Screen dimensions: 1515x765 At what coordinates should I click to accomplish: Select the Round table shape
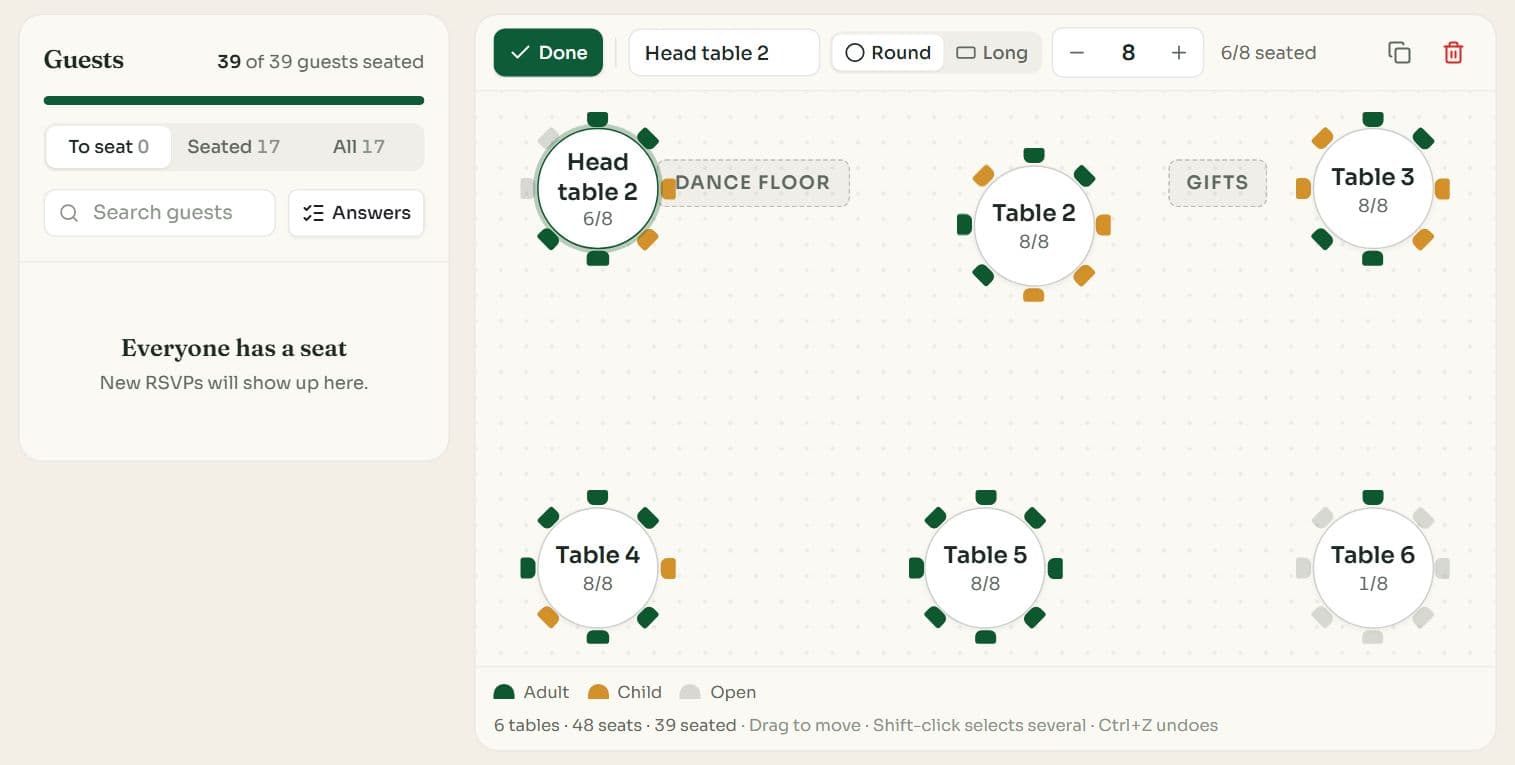tap(888, 53)
